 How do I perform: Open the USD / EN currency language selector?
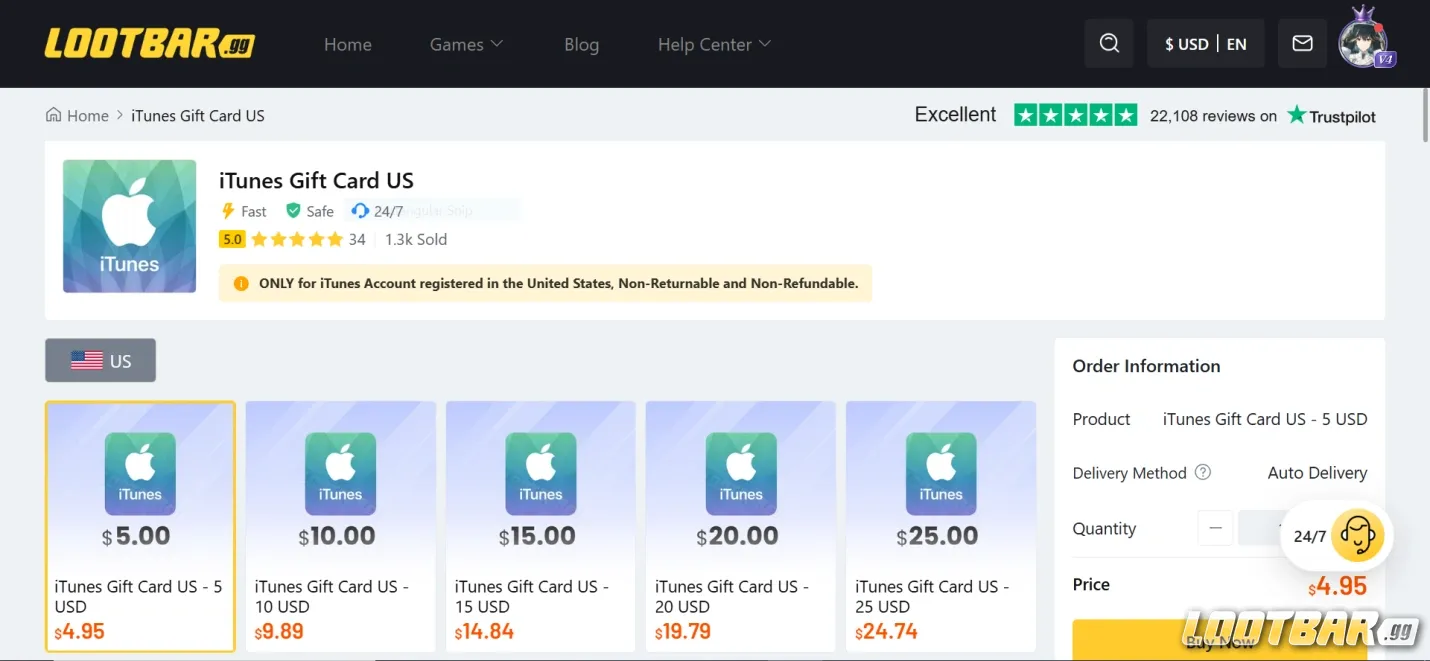point(1205,44)
